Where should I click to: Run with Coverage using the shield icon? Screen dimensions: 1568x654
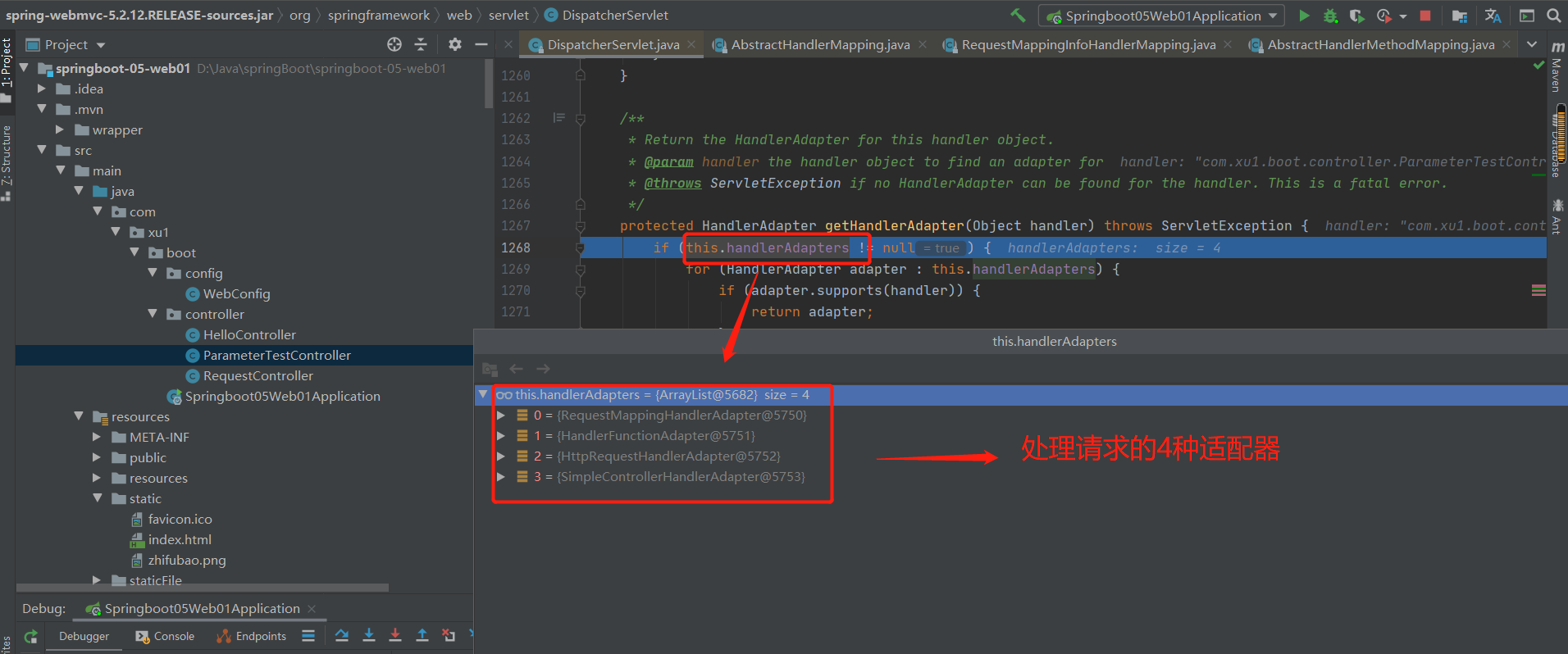pos(1356,15)
